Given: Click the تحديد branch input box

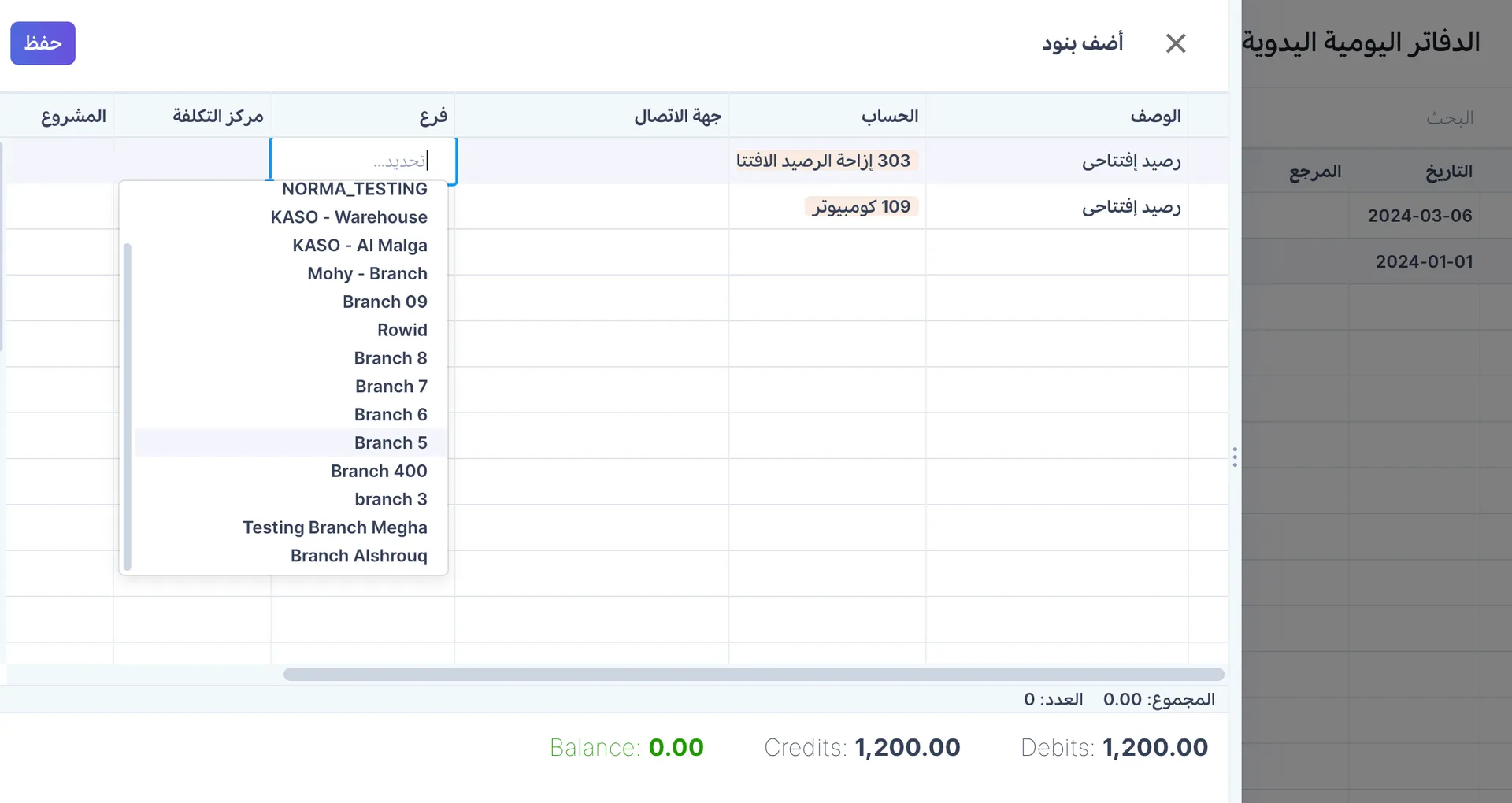Looking at the screenshot, I should coord(364,160).
